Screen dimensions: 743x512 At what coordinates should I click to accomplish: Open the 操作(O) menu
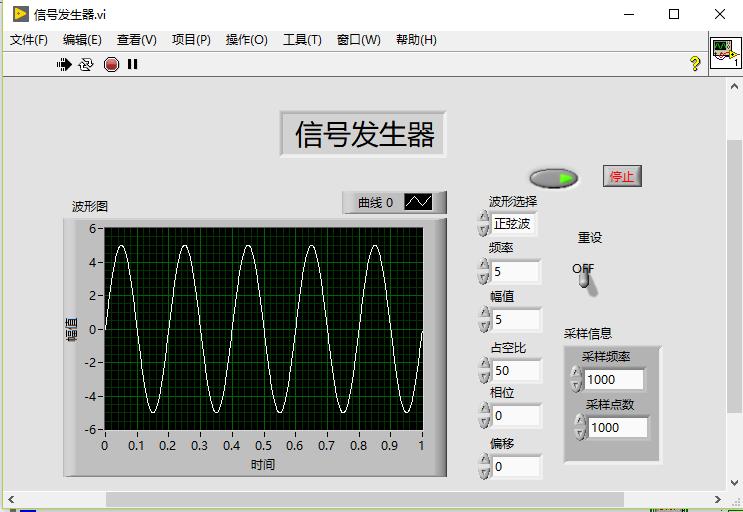[x=246, y=40]
